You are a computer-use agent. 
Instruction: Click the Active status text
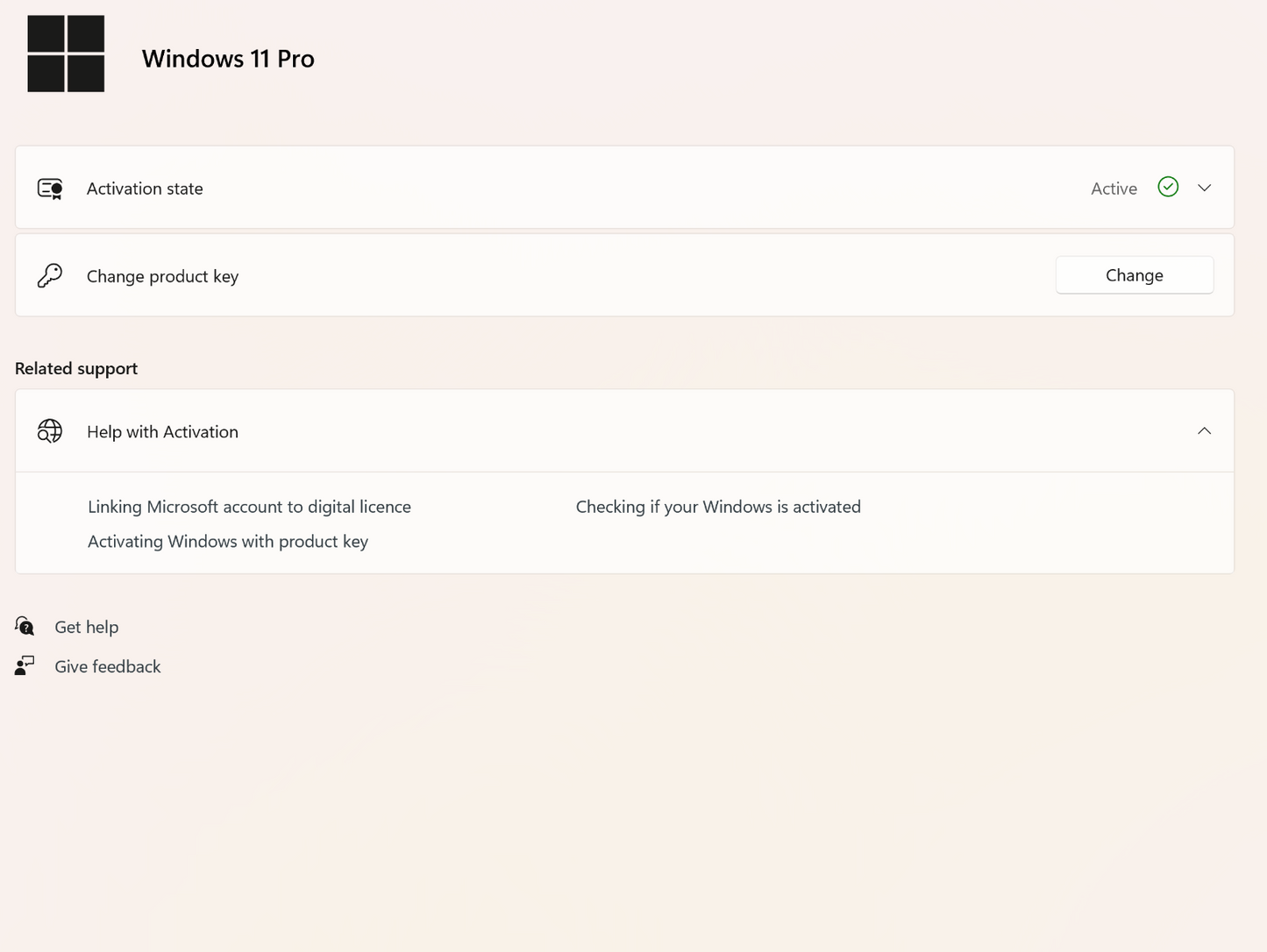click(1114, 188)
